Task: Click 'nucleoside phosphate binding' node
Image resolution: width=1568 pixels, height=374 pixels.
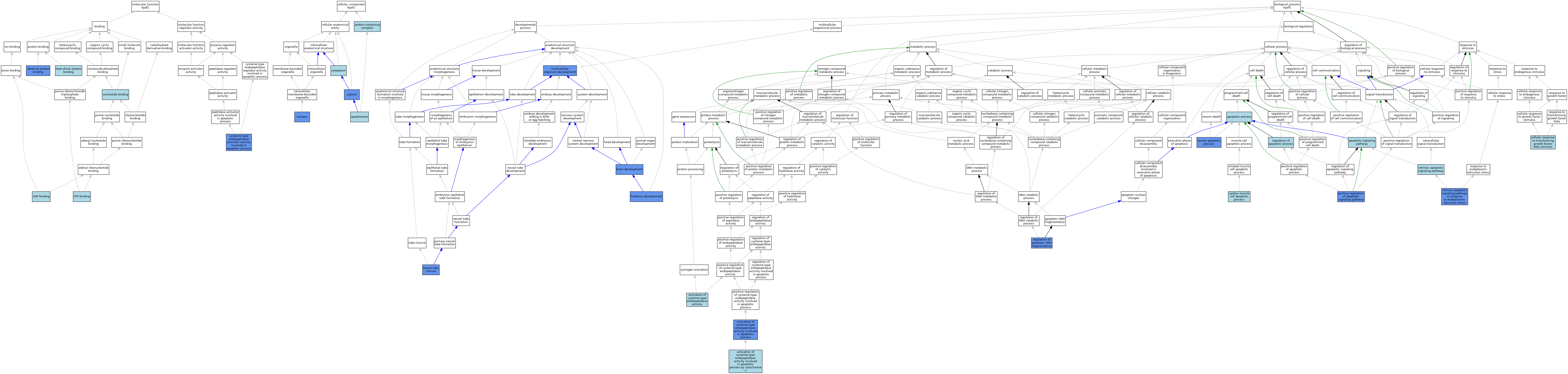Action: [102, 71]
